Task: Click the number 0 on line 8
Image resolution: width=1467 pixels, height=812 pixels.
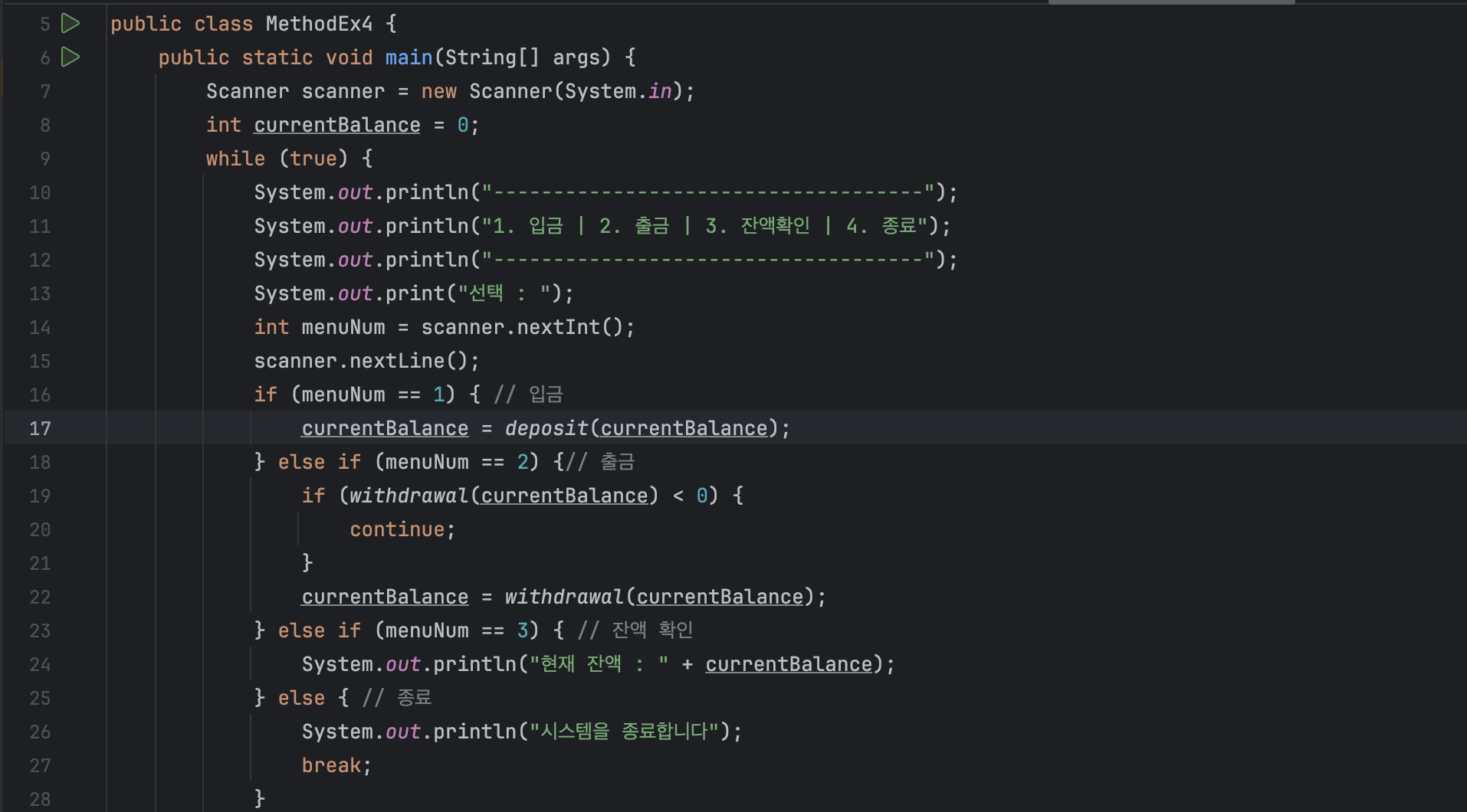Action: click(463, 125)
